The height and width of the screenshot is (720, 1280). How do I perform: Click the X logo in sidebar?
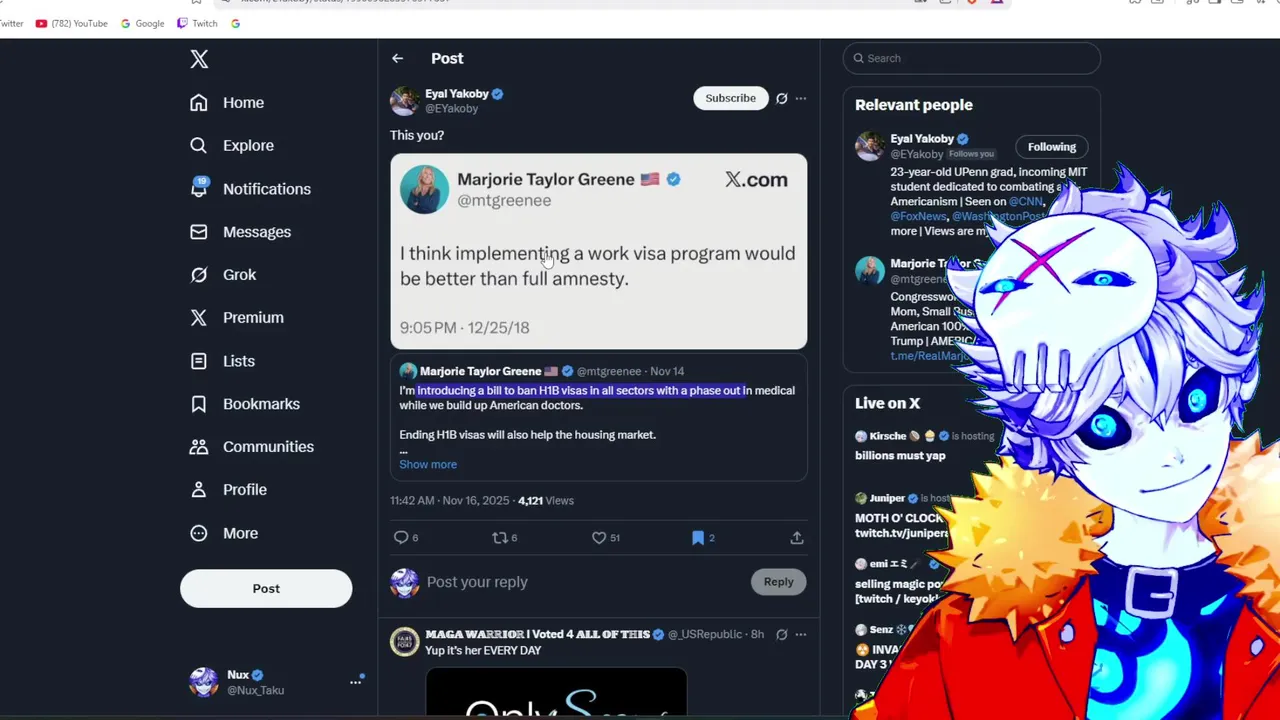pos(199,59)
